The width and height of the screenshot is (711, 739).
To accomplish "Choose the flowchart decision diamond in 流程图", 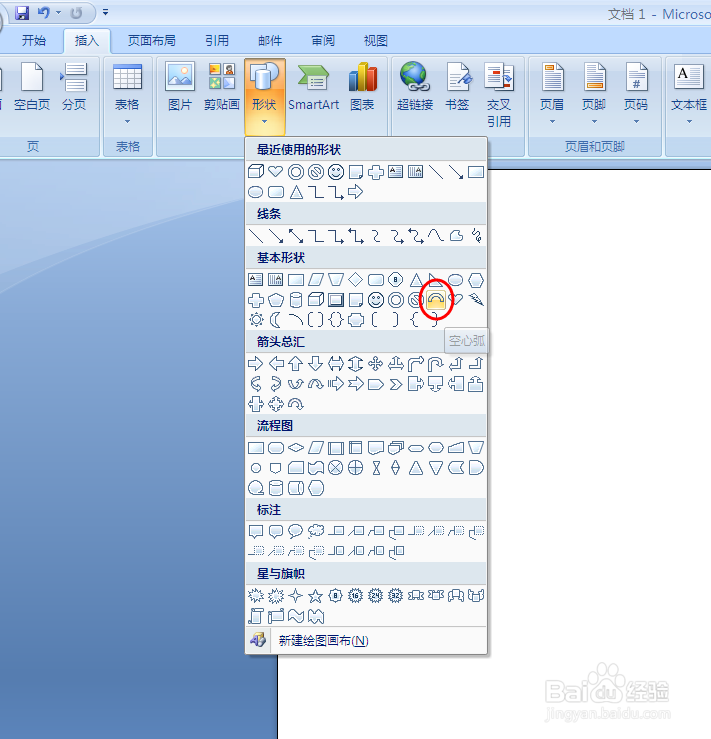I will coord(296,447).
